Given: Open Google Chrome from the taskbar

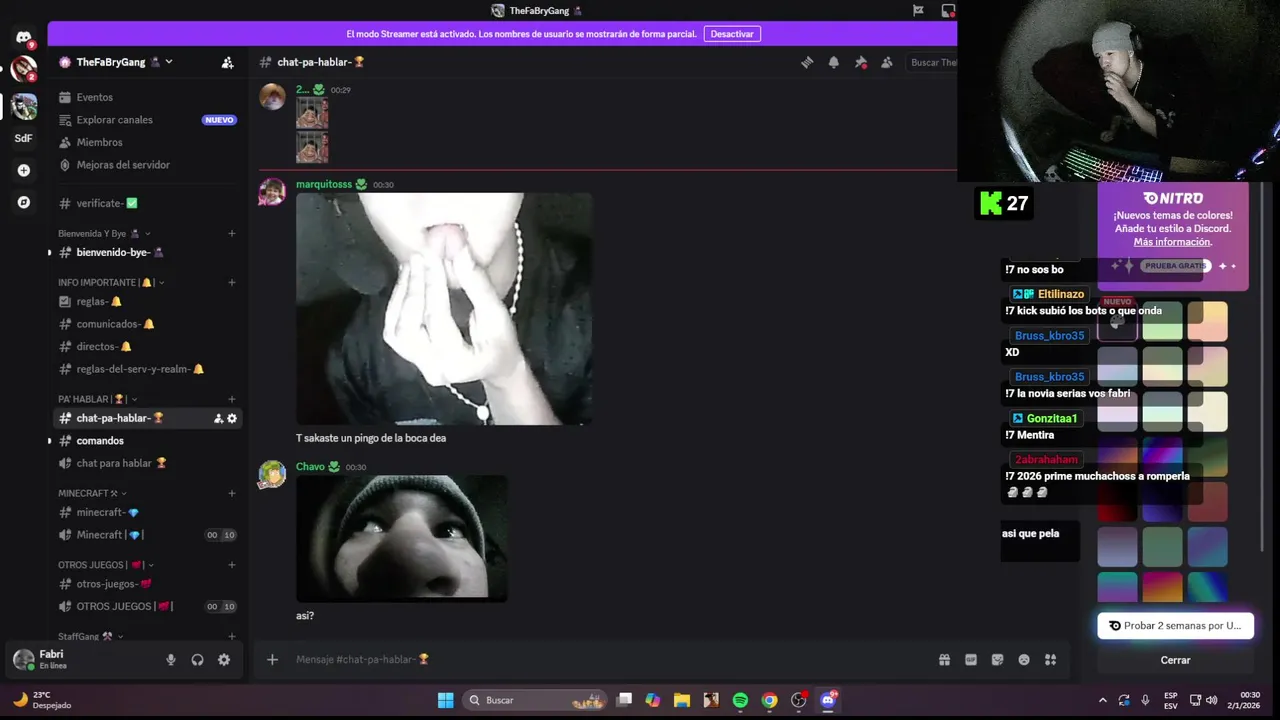Looking at the screenshot, I should pos(769,700).
